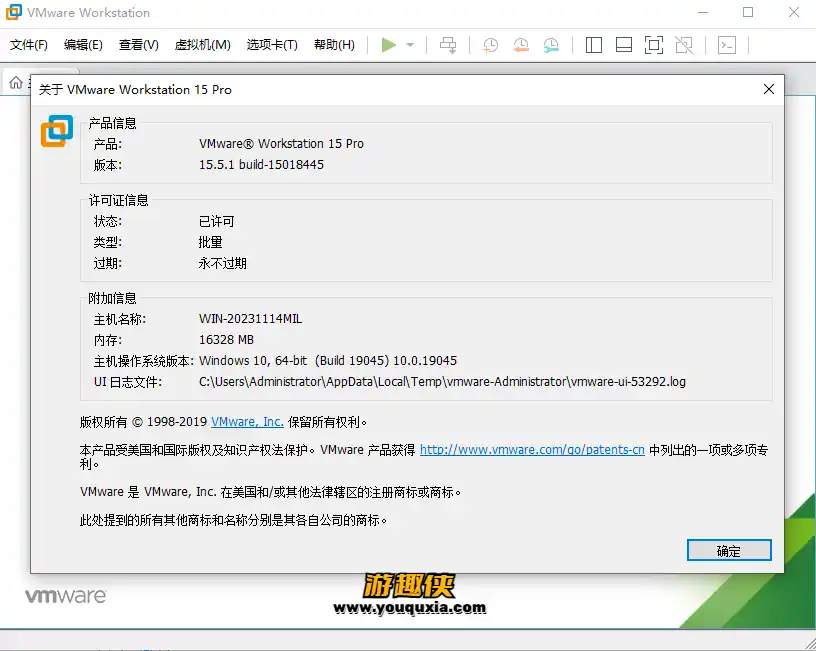Take a snapshot of the virtual machine
816x651 pixels.
tap(489, 45)
